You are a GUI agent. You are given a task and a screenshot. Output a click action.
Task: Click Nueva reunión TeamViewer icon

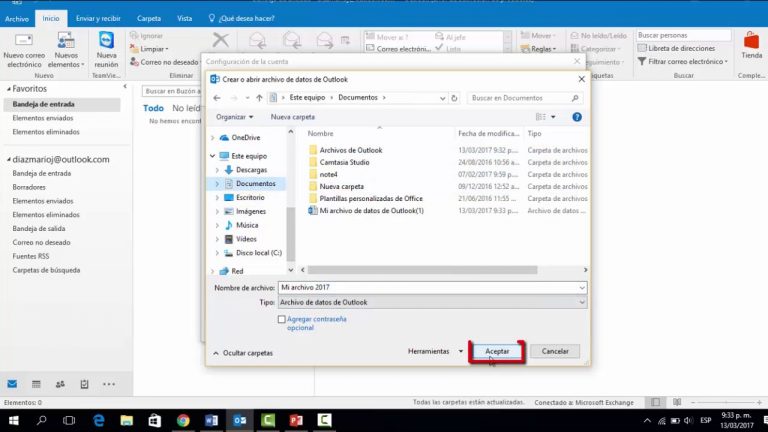pyautogui.click(x=106, y=40)
